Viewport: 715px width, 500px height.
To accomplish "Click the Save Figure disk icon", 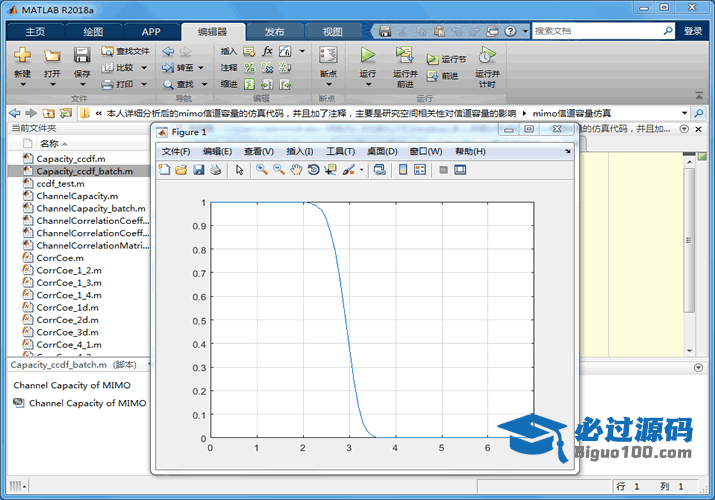I will pyautogui.click(x=198, y=170).
